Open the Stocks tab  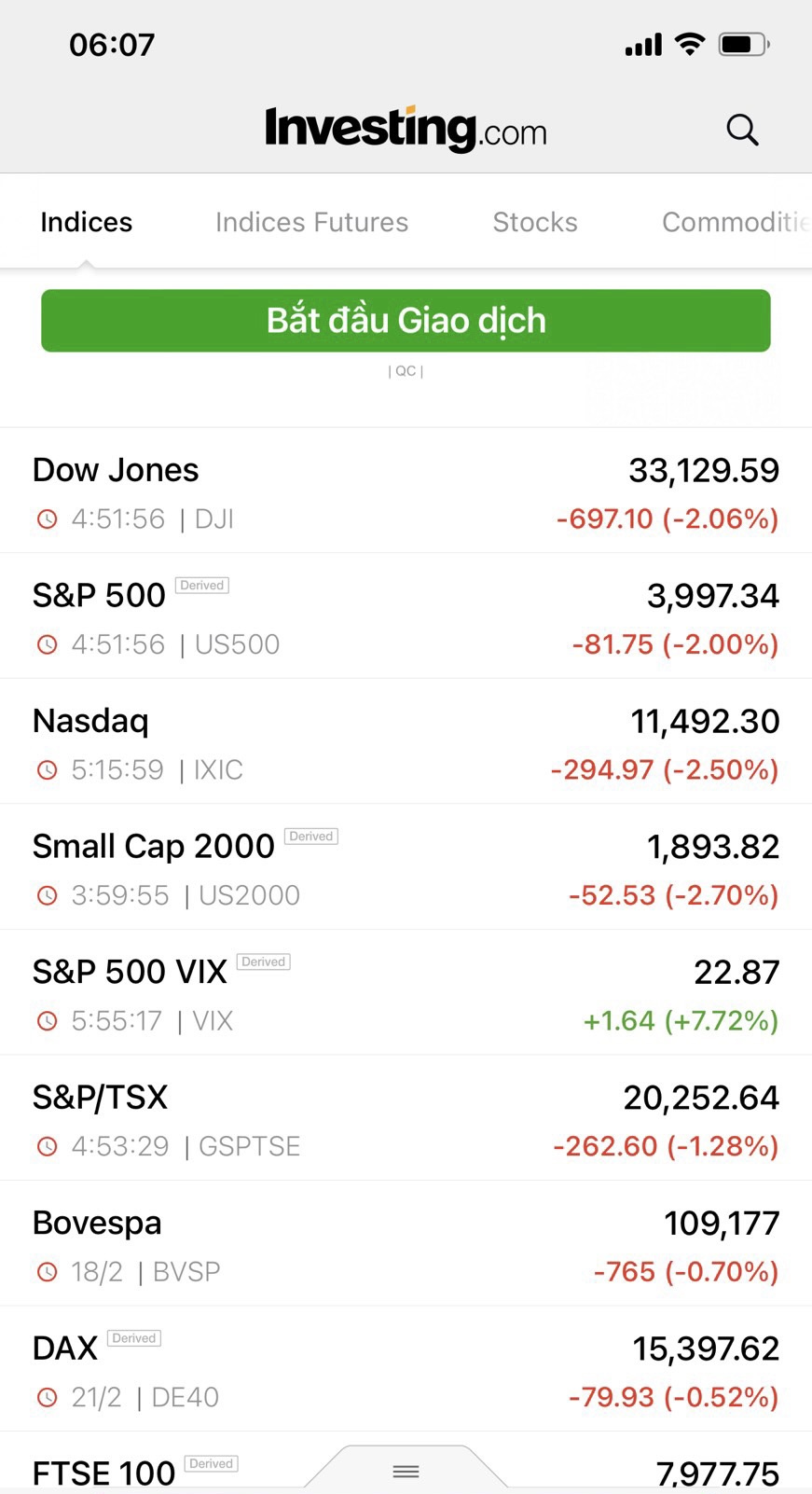(x=535, y=222)
